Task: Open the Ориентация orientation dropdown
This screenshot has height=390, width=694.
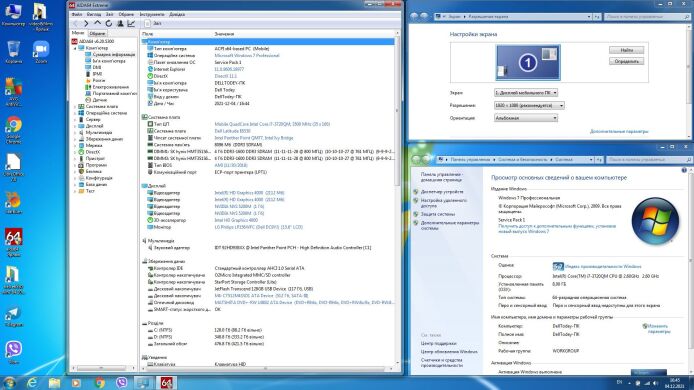Action: (526, 118)
